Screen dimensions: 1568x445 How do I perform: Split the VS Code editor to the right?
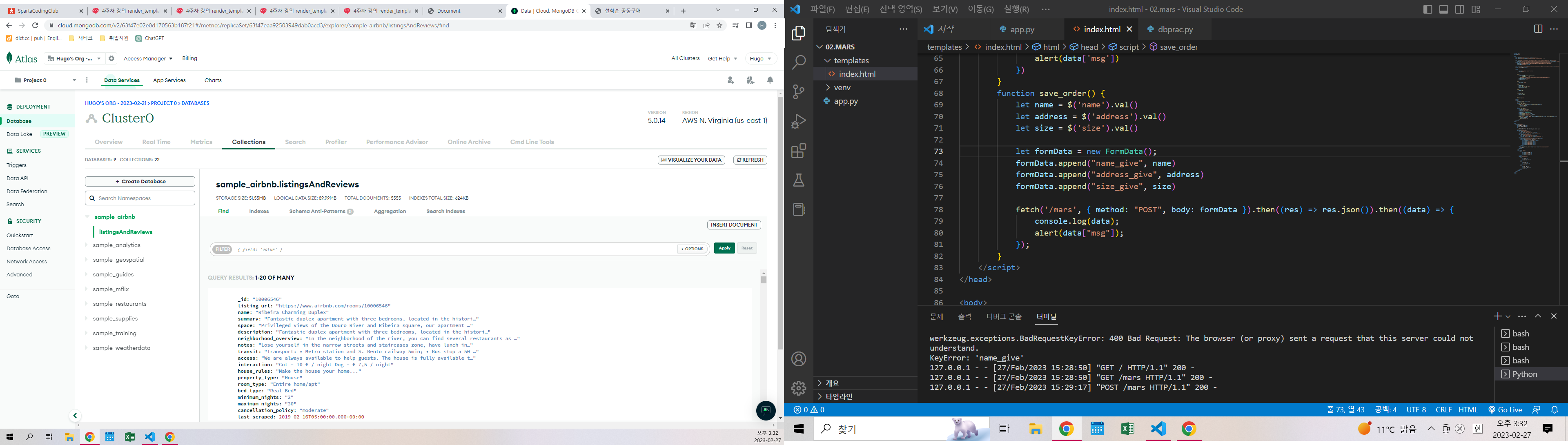coord(1538,29)
